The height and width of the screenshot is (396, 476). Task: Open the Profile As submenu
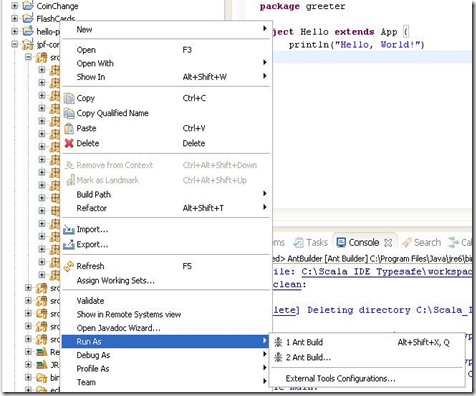(166, 369)
